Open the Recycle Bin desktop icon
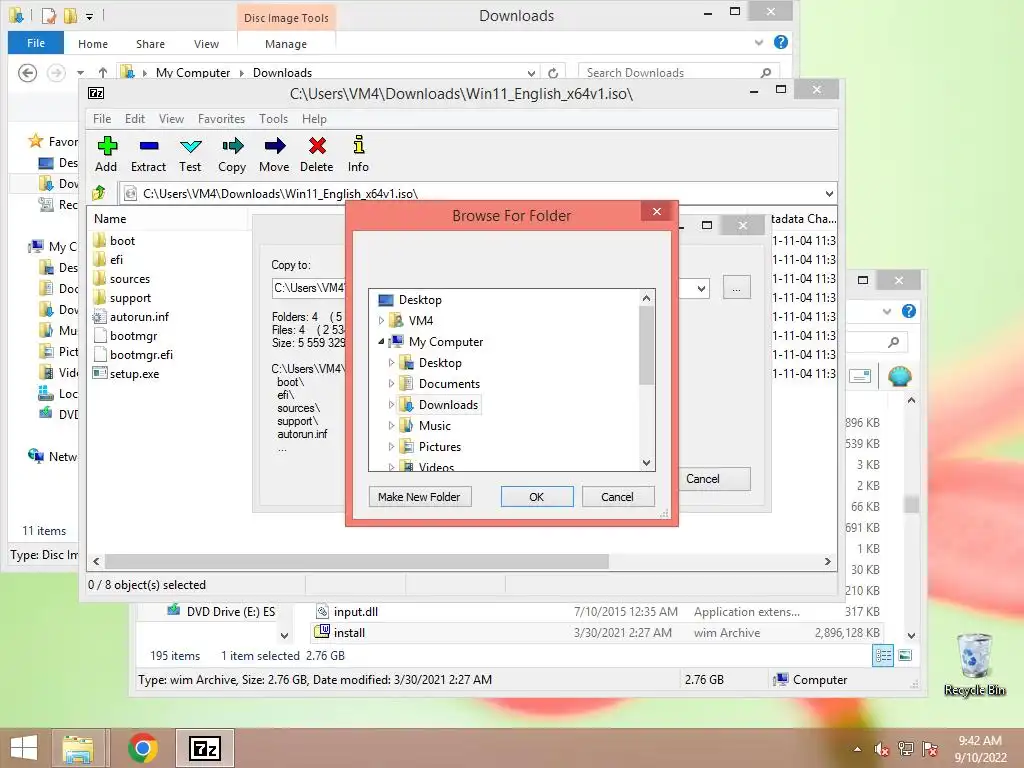 coord(975,664)
